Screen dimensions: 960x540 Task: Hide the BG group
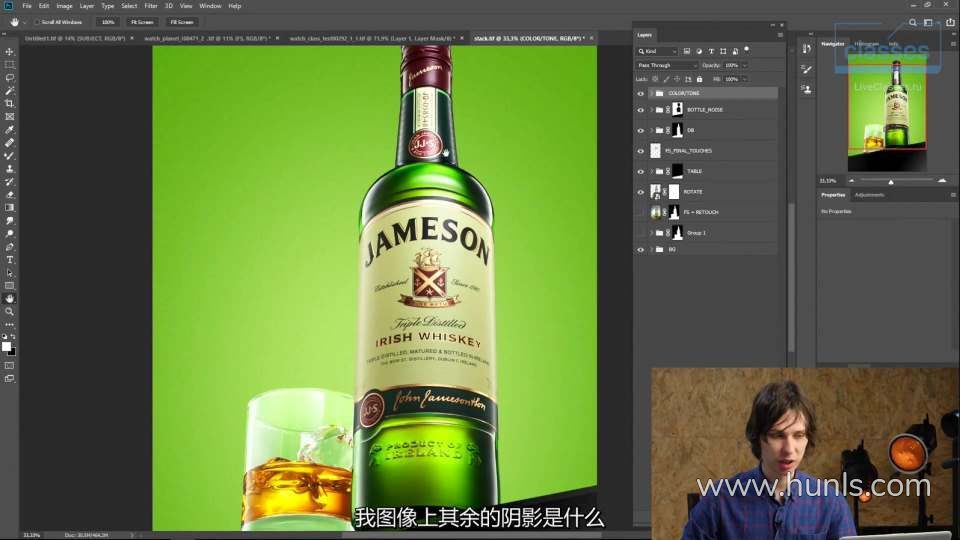pos(640,250)
